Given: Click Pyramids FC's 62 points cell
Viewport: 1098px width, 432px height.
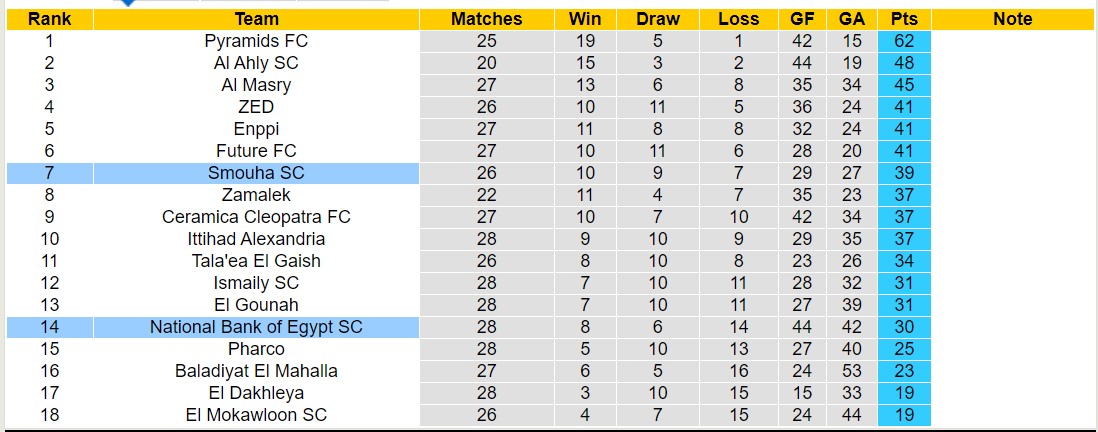Looking at the screenshot, I should coord(904,41).
